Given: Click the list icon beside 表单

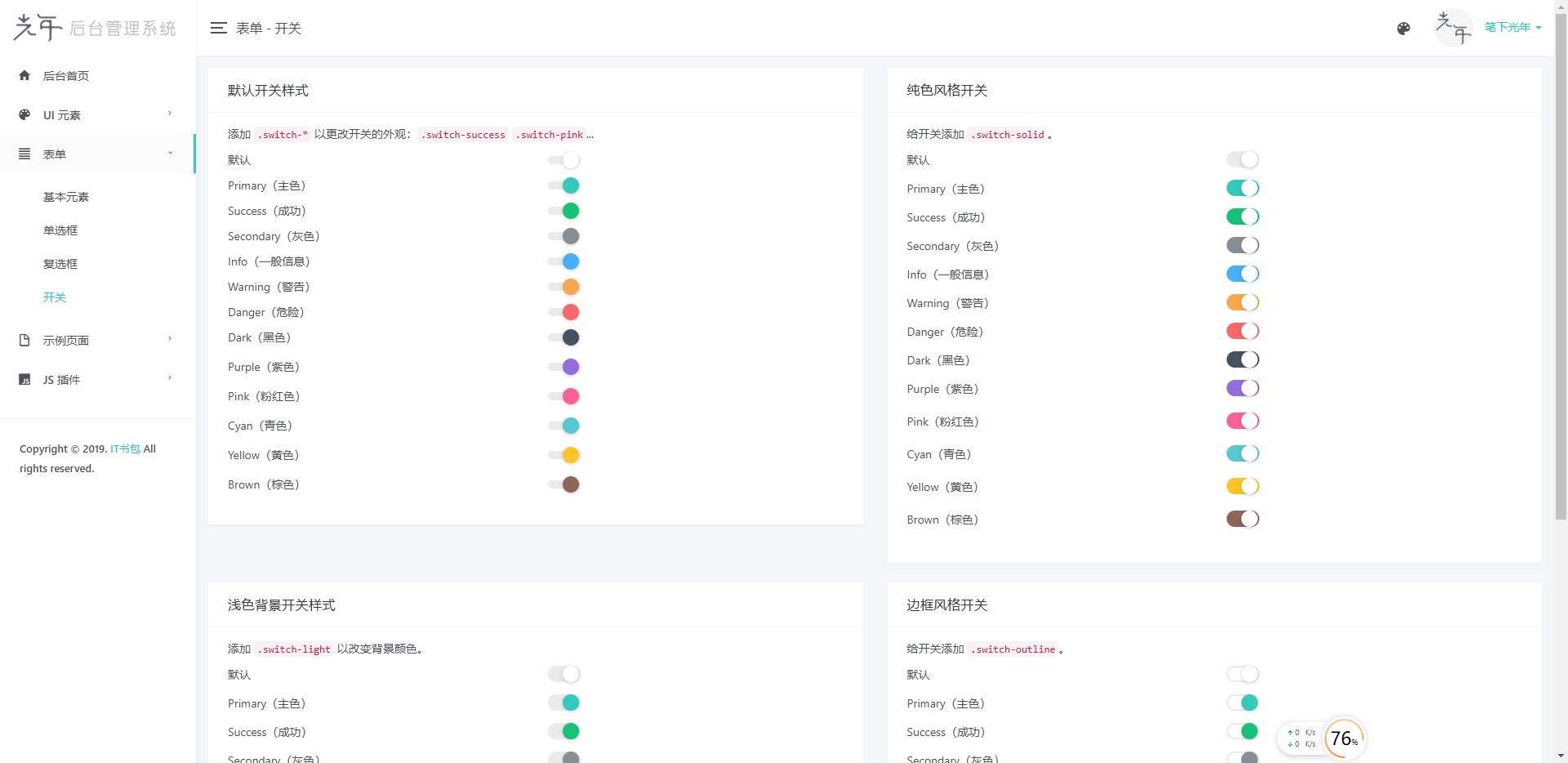Looking at the screenshot, I should click(x=24, y=154).
